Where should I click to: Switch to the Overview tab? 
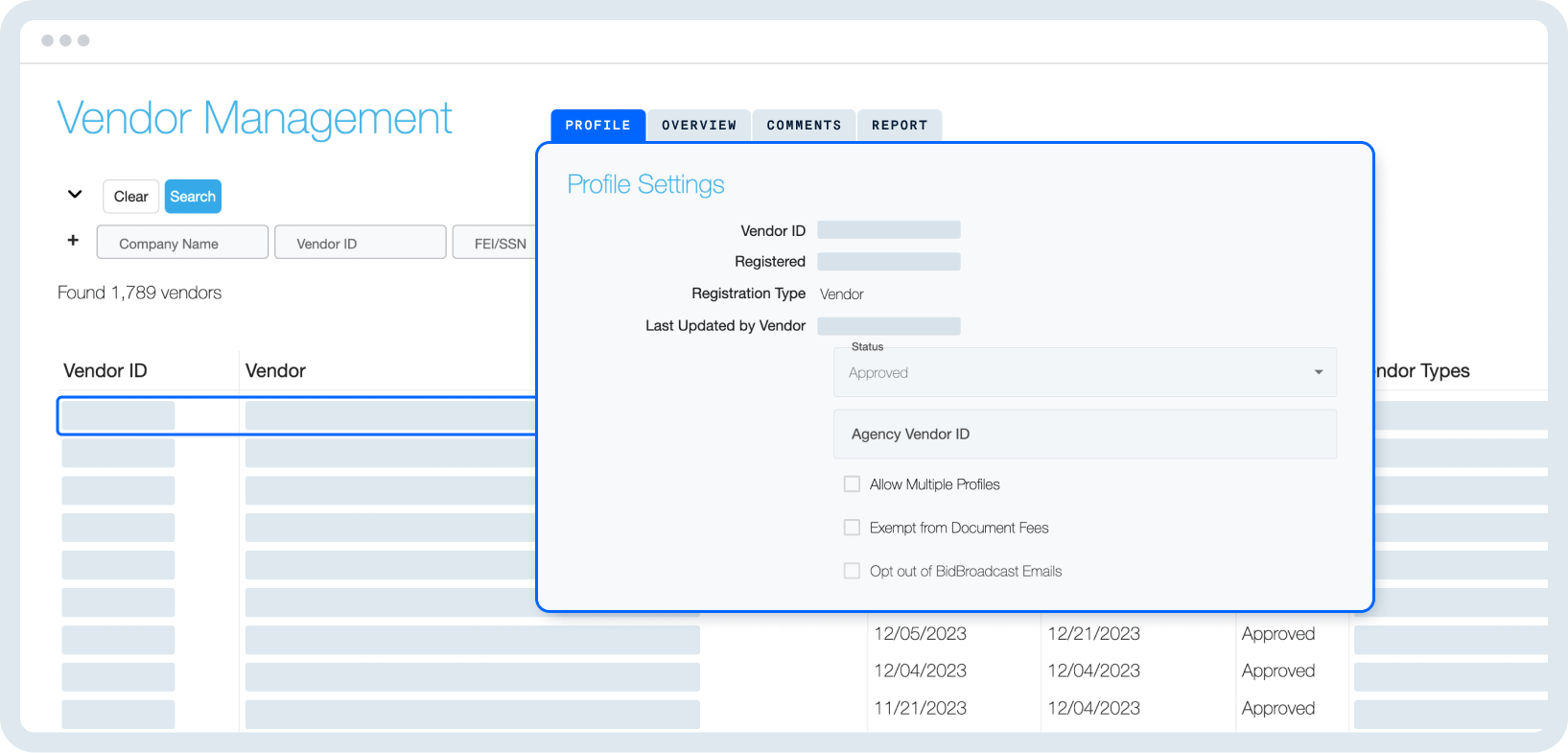pyautogui.click(x=698, y=126)
